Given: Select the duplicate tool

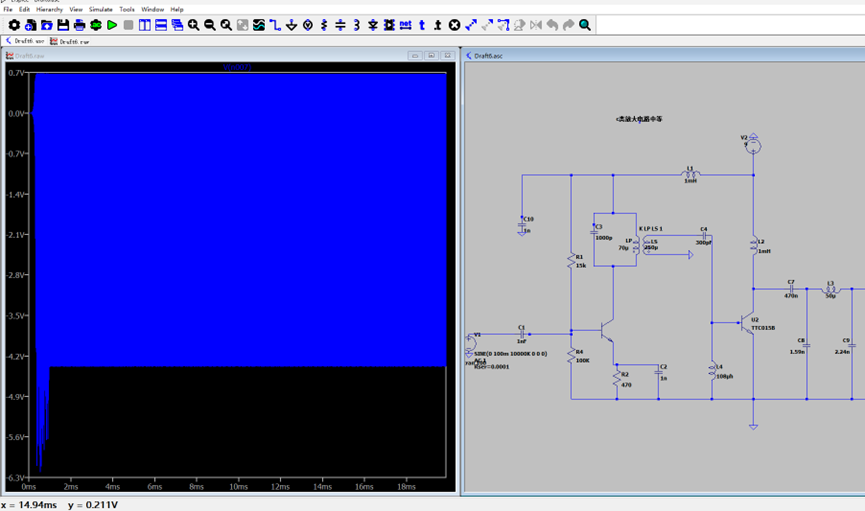Looking at the screenshot, I should 471,25.
